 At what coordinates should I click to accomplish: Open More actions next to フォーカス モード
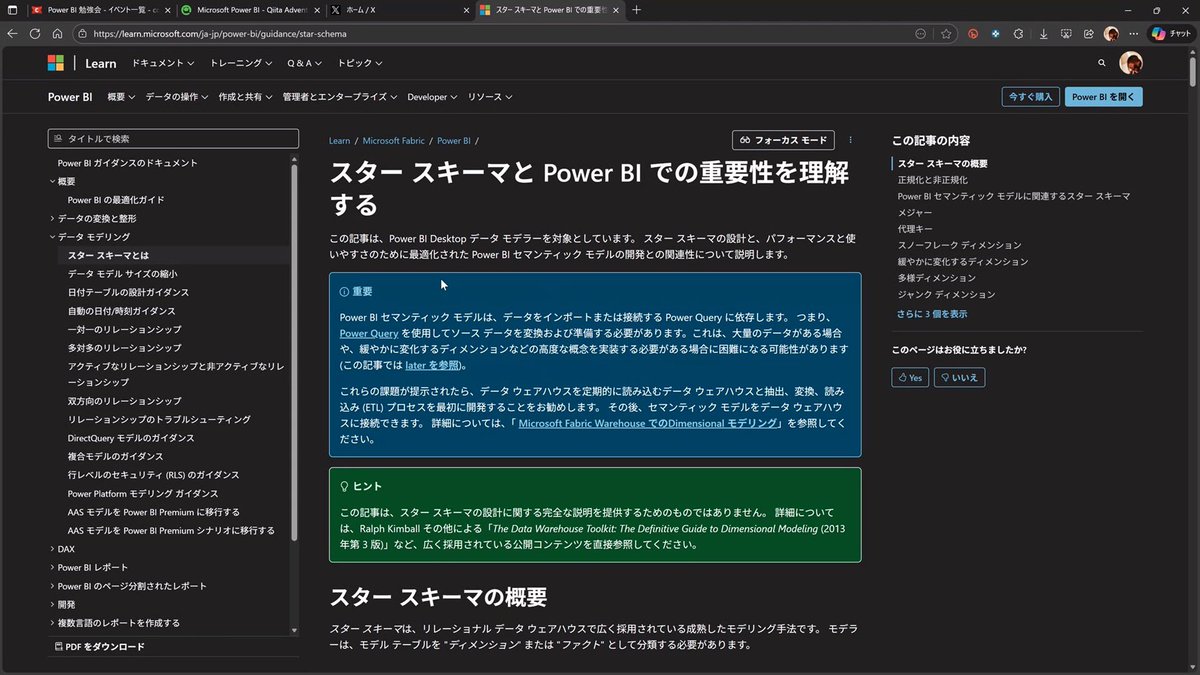tap(849, 139)
